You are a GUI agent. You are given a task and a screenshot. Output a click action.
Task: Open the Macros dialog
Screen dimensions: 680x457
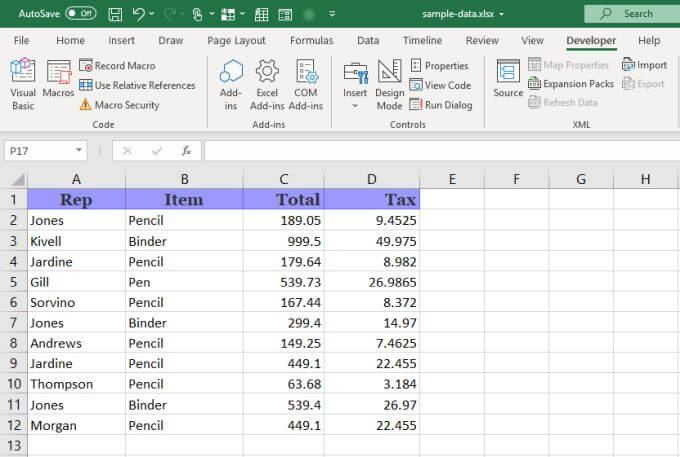pos(58,84)
